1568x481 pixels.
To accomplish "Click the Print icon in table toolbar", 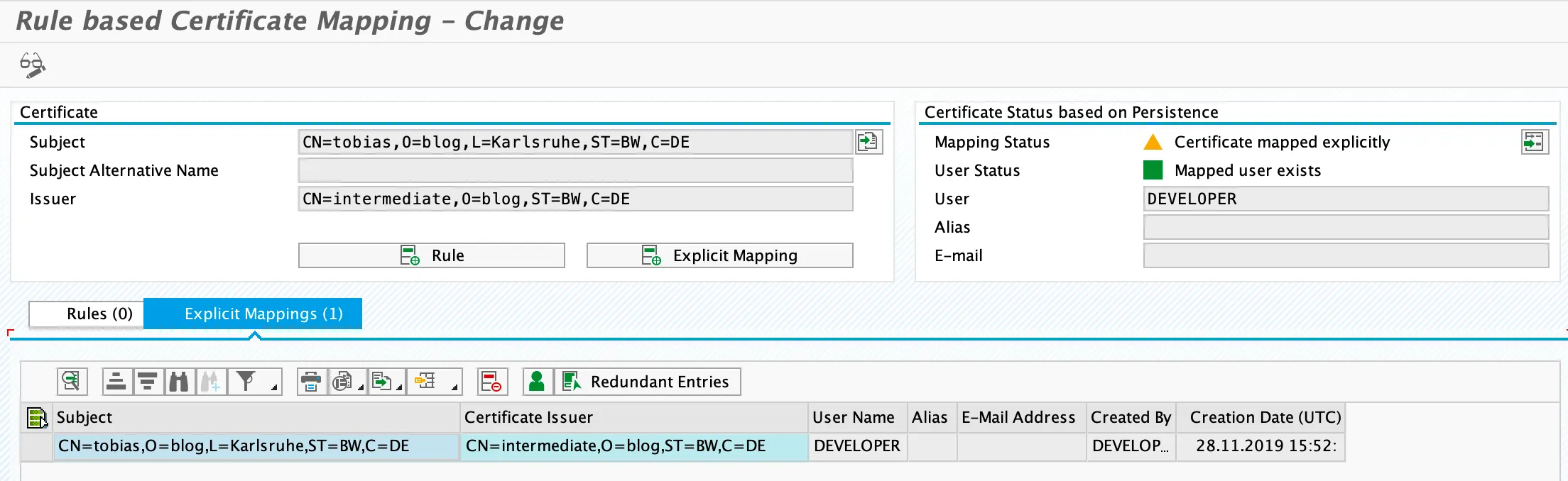I will point(311,382).
